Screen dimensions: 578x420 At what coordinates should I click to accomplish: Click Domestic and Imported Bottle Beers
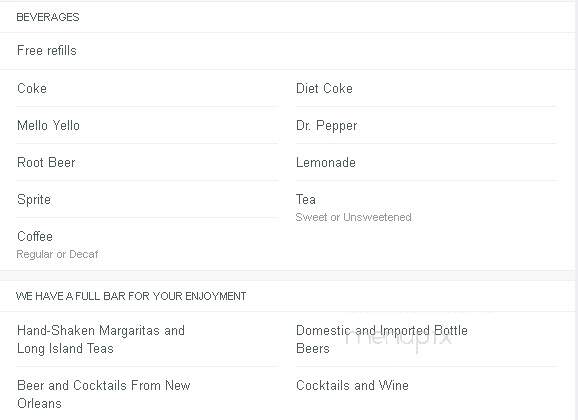pyautogui.click(x=382, y=339)
